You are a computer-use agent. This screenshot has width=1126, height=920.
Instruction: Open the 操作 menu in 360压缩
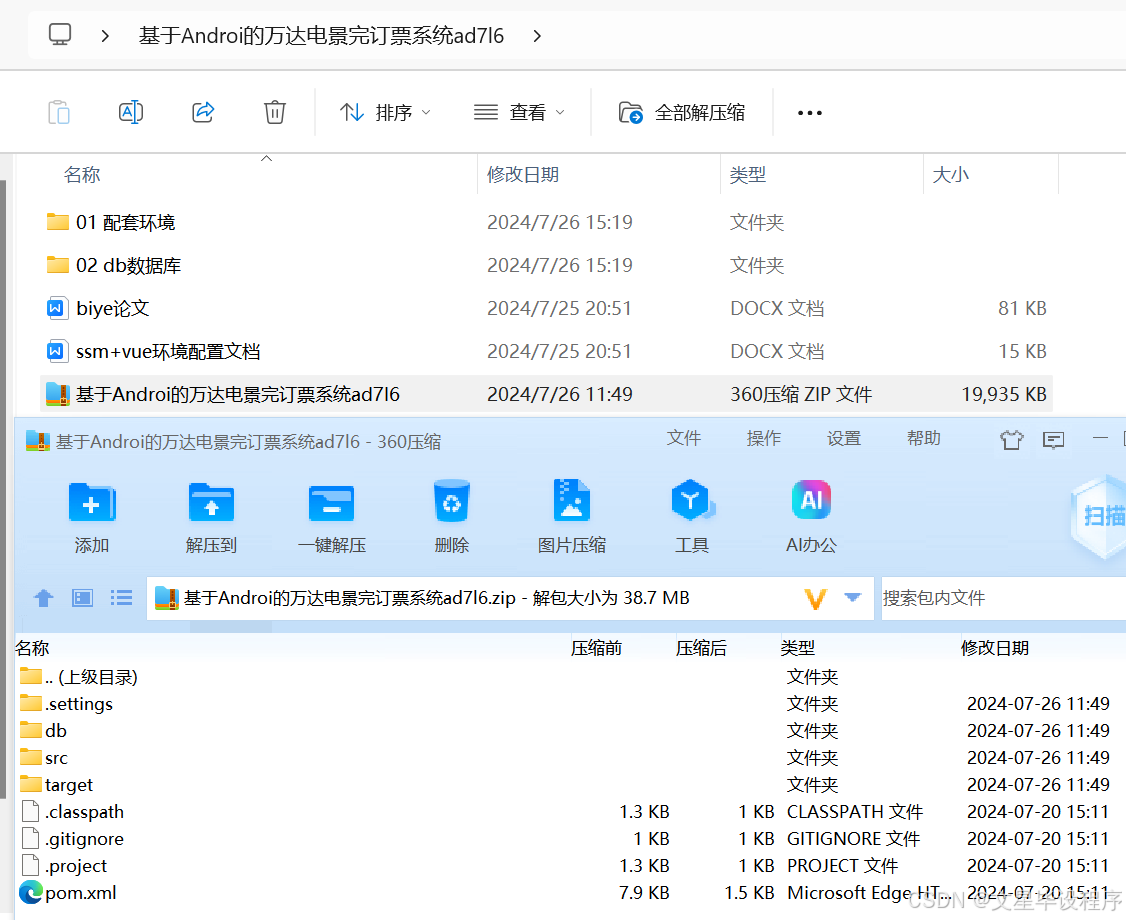[763, 438]
